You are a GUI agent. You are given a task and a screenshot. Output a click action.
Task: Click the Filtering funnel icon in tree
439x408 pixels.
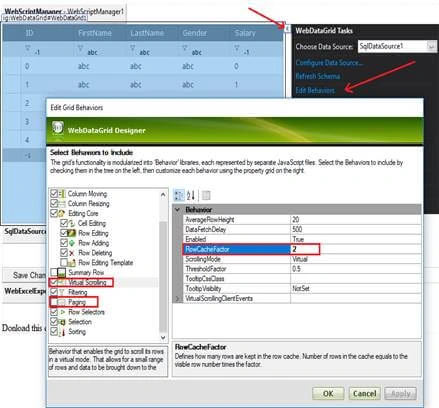tap(62, 292)
